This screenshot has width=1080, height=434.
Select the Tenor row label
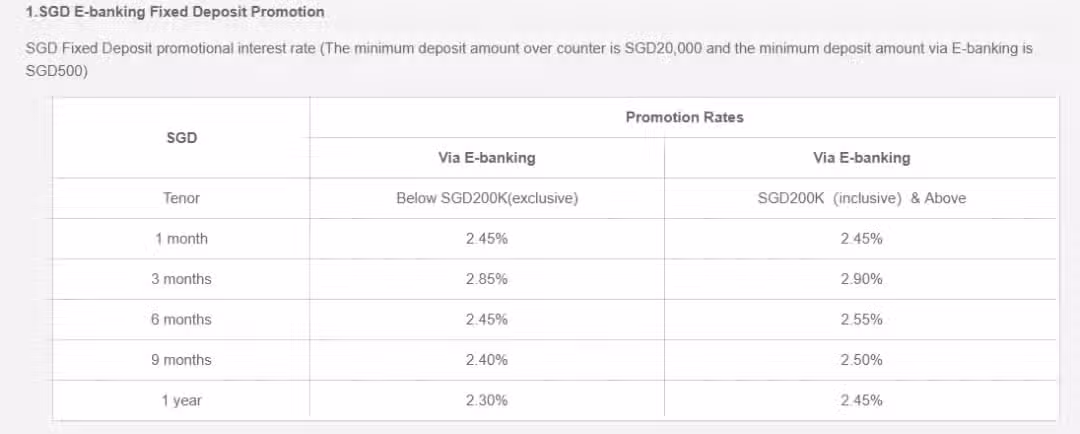pyautogui.click(x=181, y=198)
